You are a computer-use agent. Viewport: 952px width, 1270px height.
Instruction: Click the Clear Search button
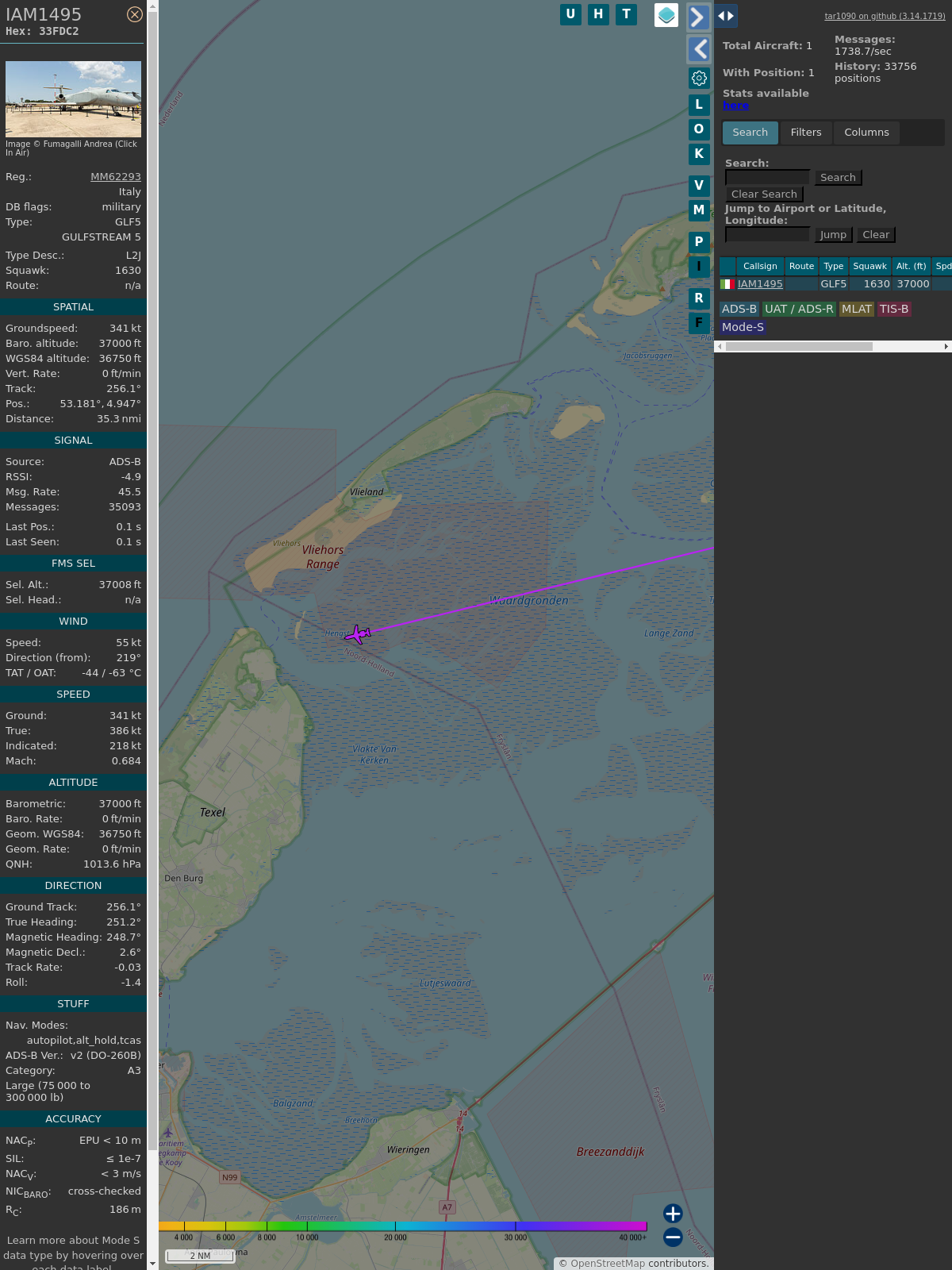[764, 194]
